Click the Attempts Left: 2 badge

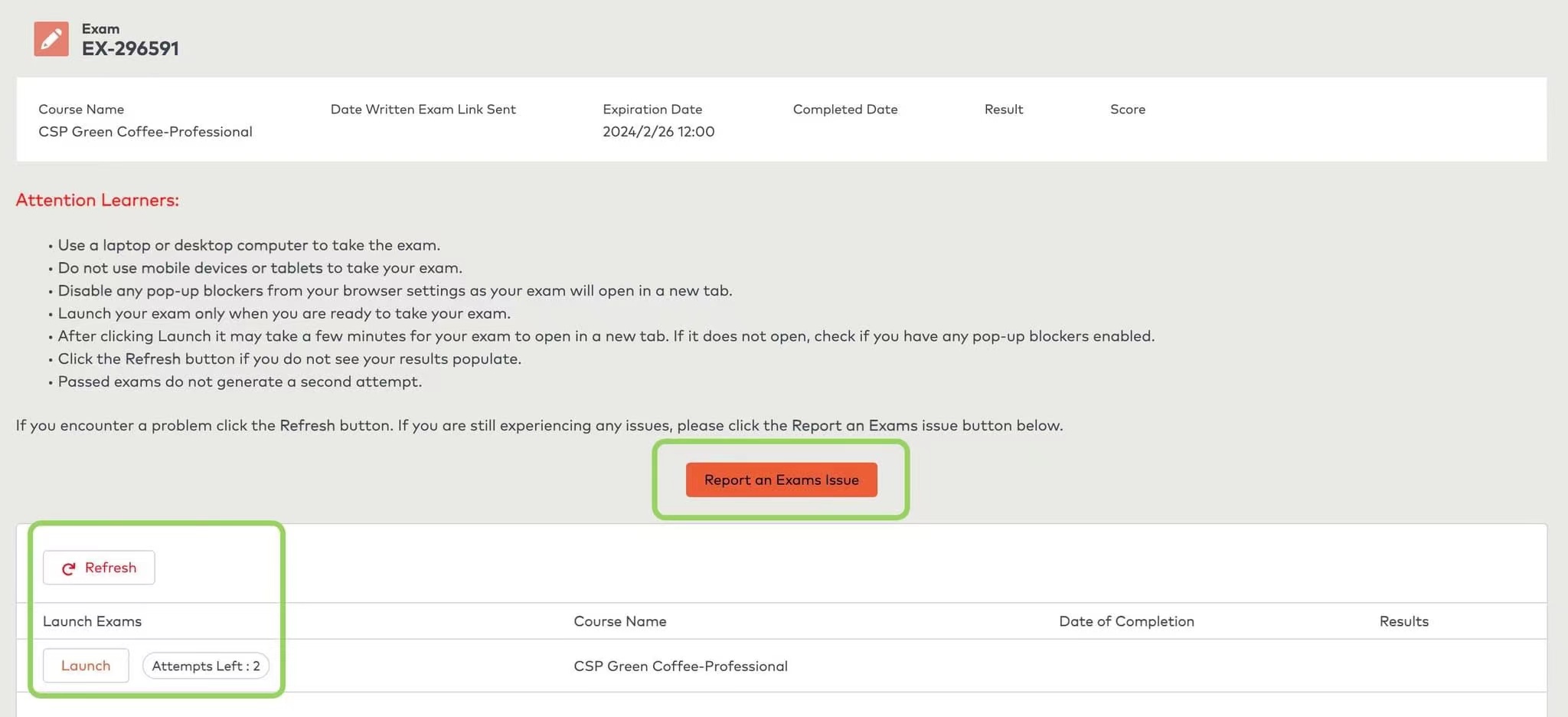(205, 666)
